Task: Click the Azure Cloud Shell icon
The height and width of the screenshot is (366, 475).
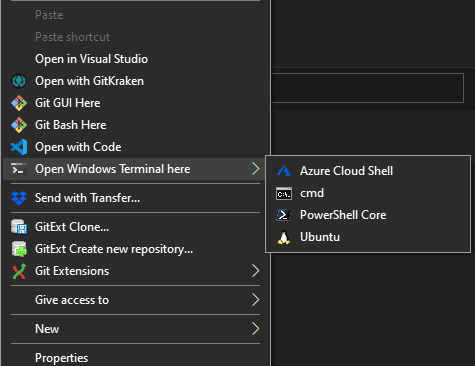Action: coord(284,171)
